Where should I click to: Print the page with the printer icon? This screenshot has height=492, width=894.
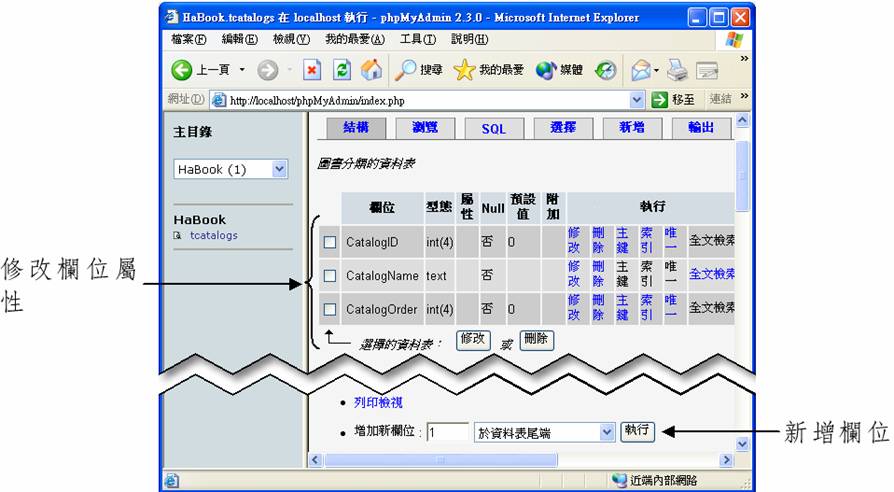pyautogui.click(x=677, y=70)
